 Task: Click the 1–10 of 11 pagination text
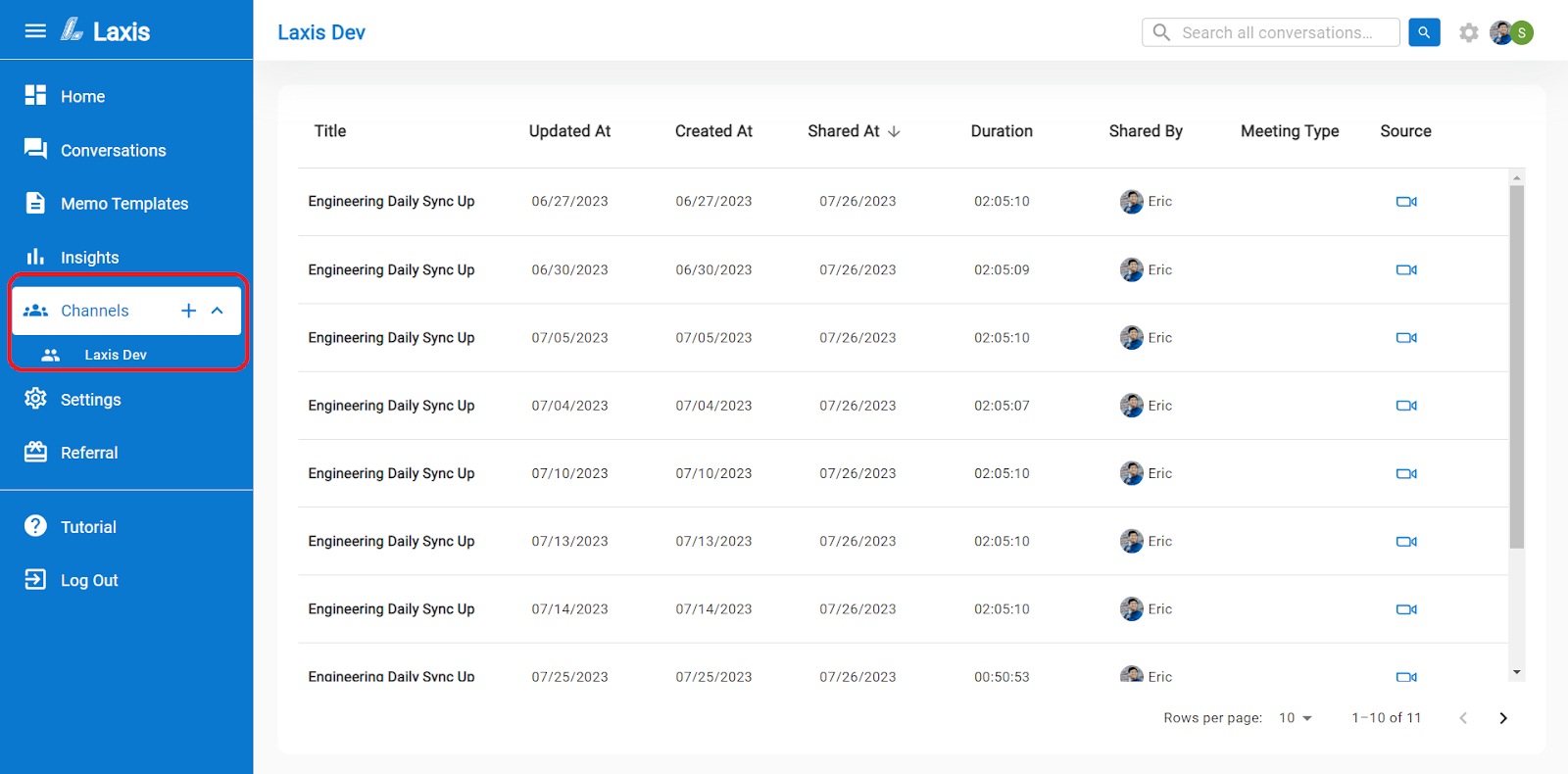point(1386,718)
